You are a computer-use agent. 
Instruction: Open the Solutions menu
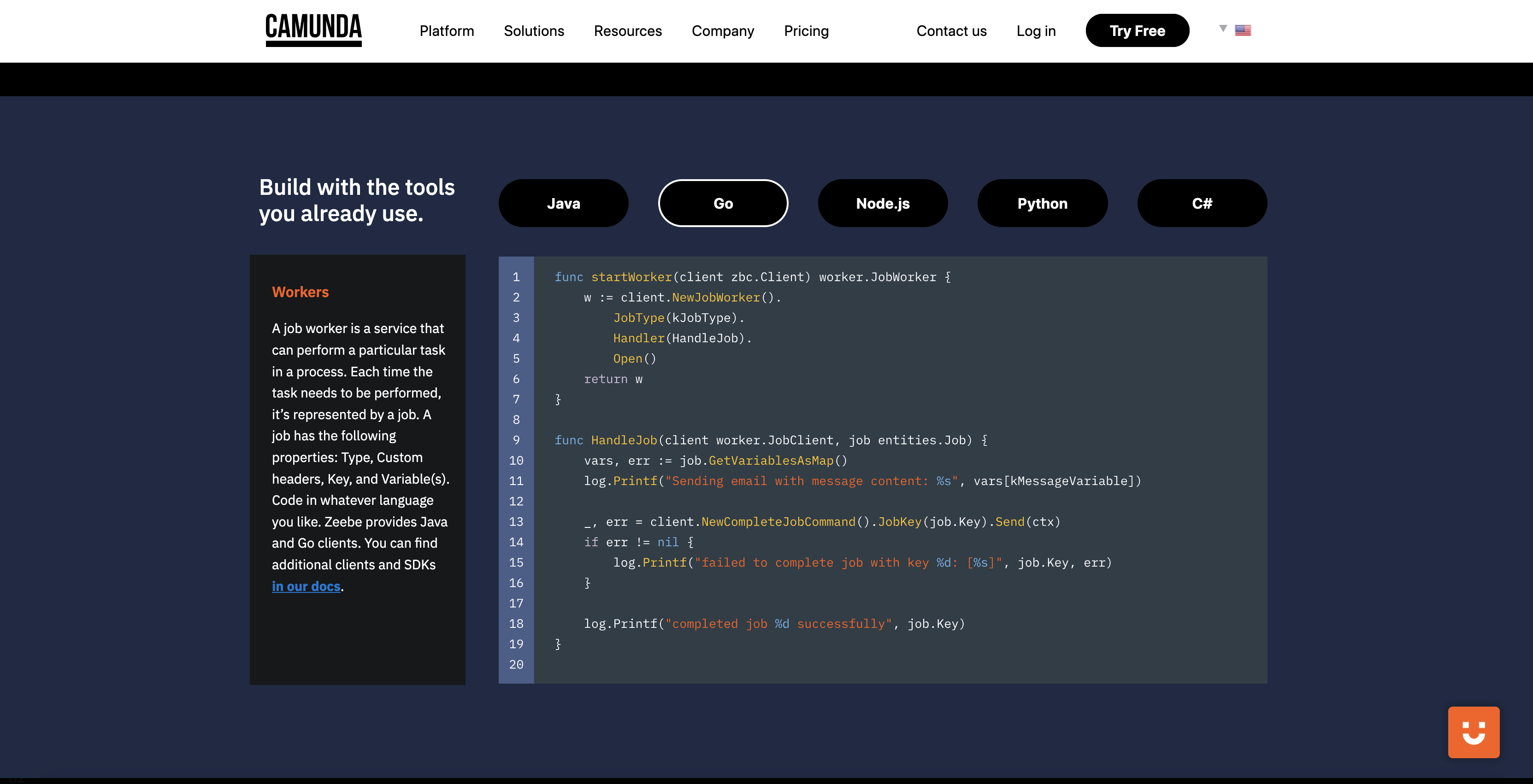[x=534, y=31]
